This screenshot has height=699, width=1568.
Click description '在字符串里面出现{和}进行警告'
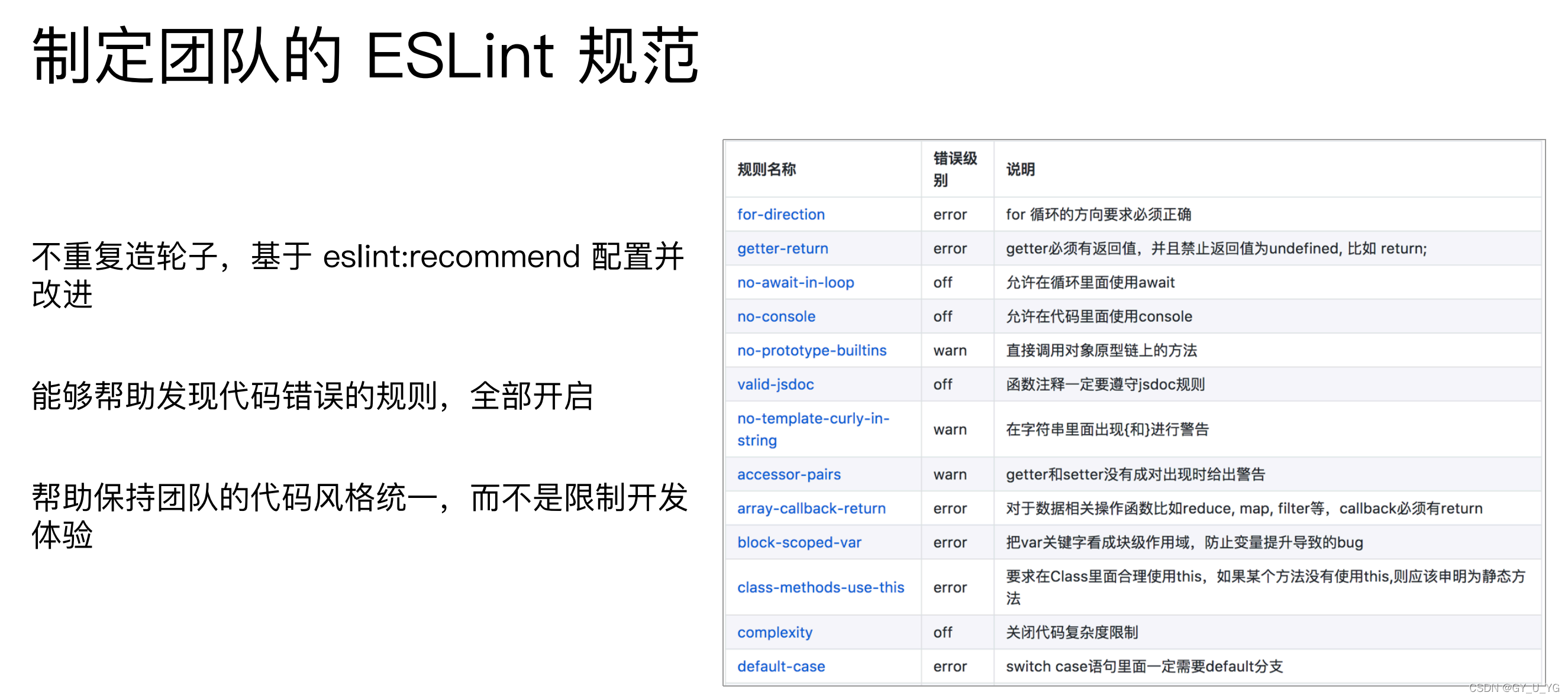pos(1107,429)
